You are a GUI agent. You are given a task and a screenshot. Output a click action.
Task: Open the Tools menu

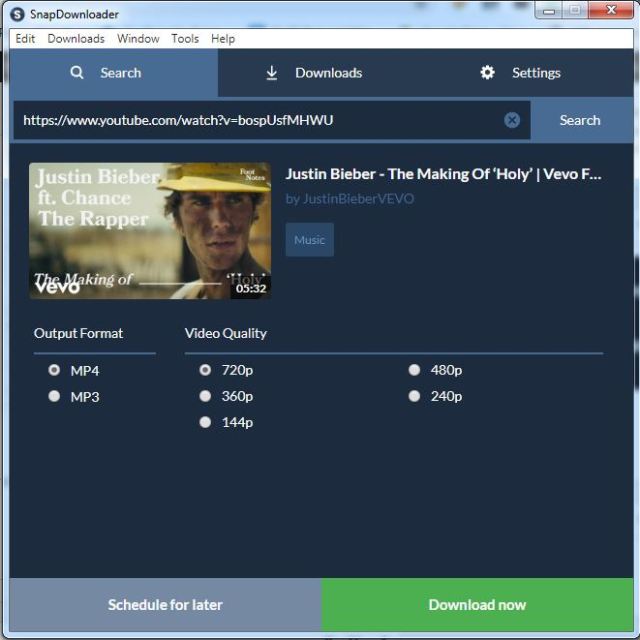pos(185,39)
